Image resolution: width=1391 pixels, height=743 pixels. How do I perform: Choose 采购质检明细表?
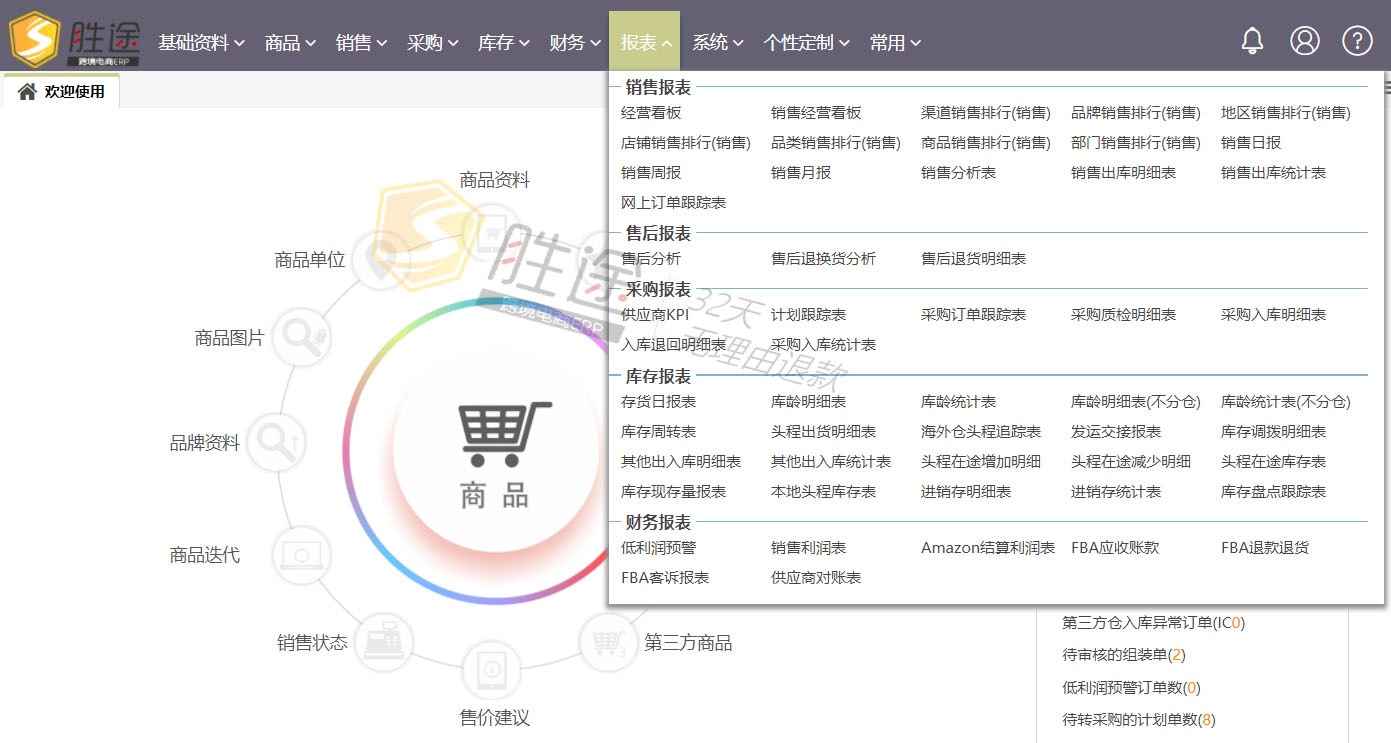pos(1123,315)
